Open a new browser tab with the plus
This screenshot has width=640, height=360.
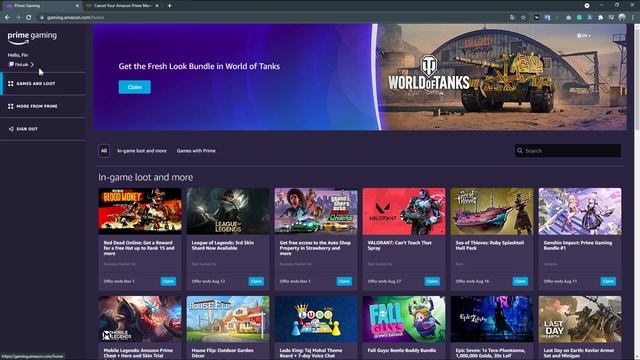(169, 6)
